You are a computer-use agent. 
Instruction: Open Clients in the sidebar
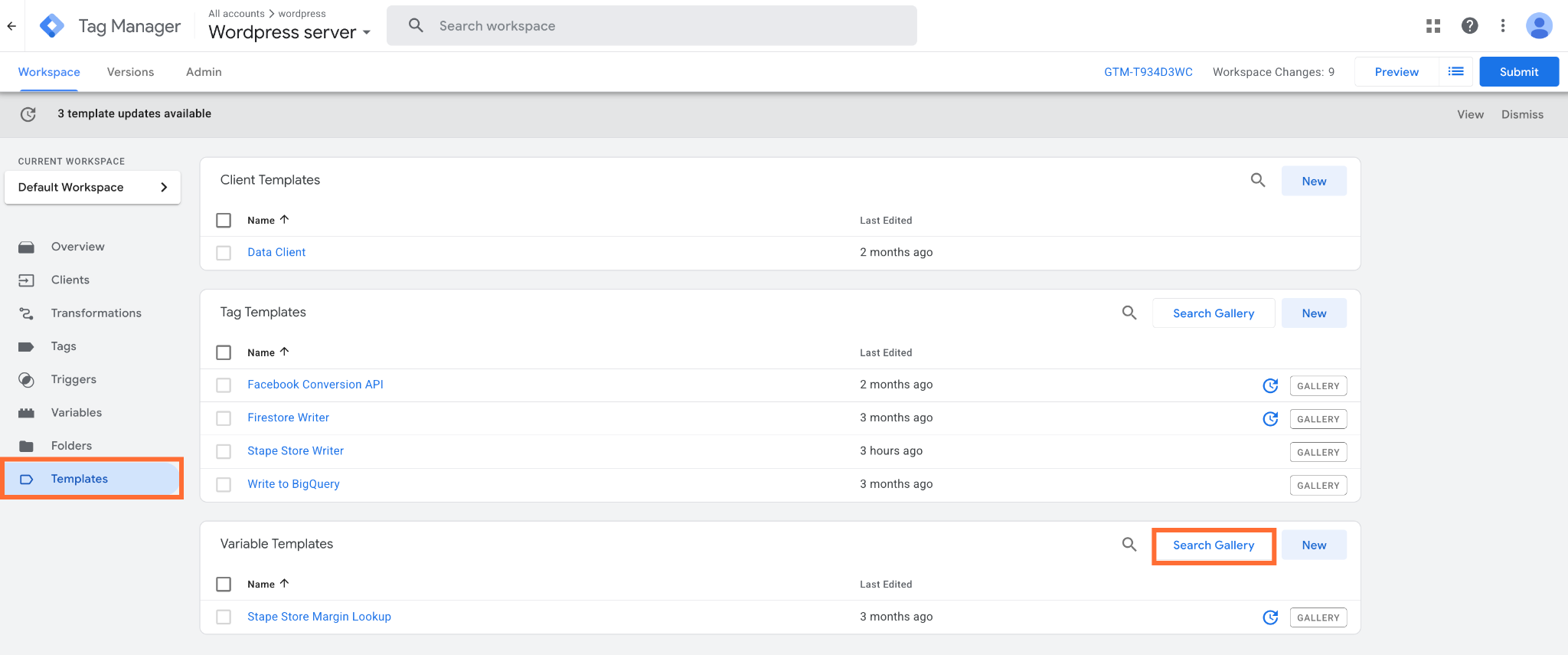[x=70, y=280]
